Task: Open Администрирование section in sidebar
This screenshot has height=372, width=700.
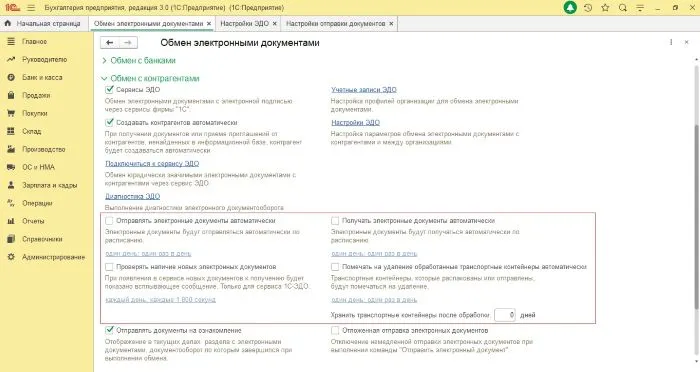Action: pos(53,257)
